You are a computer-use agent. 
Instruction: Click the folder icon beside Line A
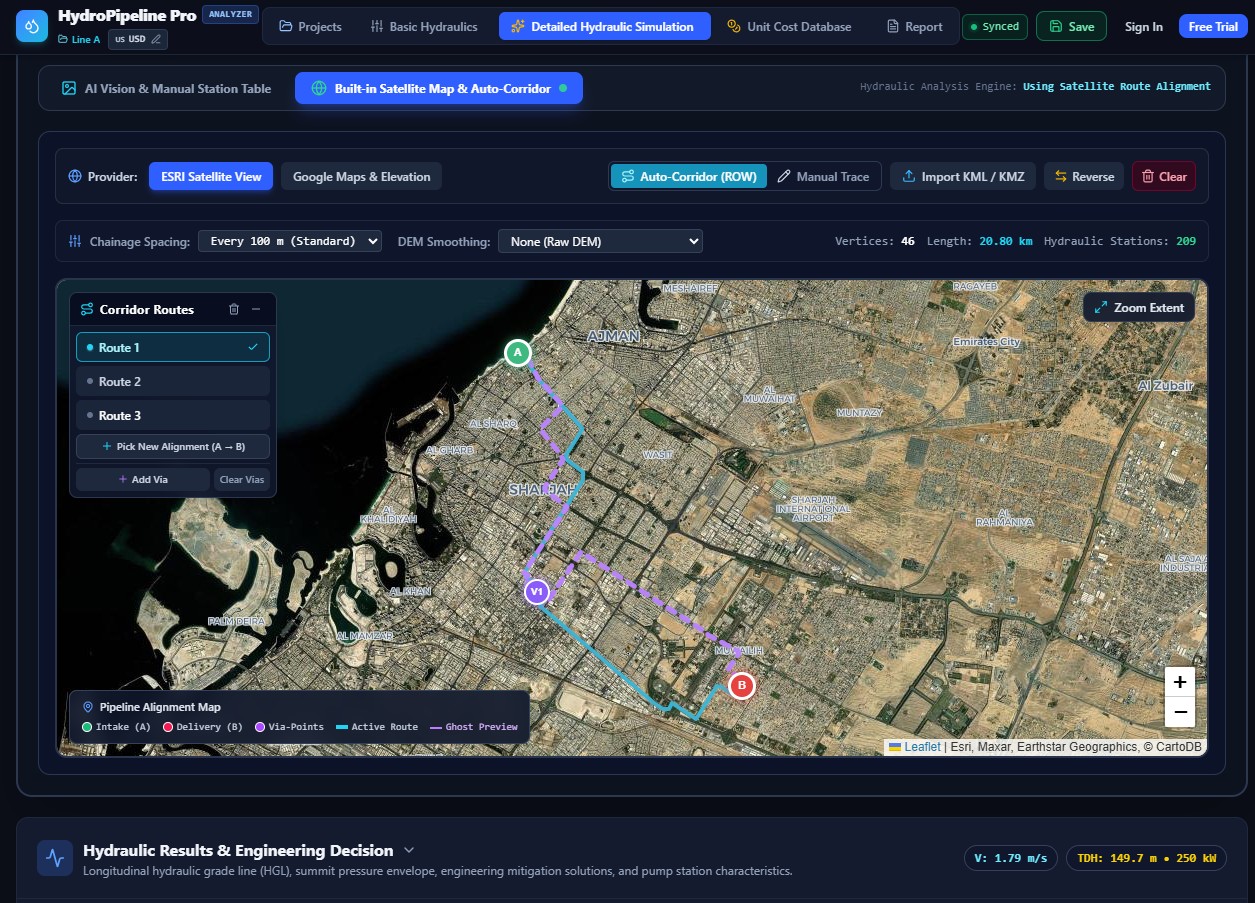click(x=65, y=39)
